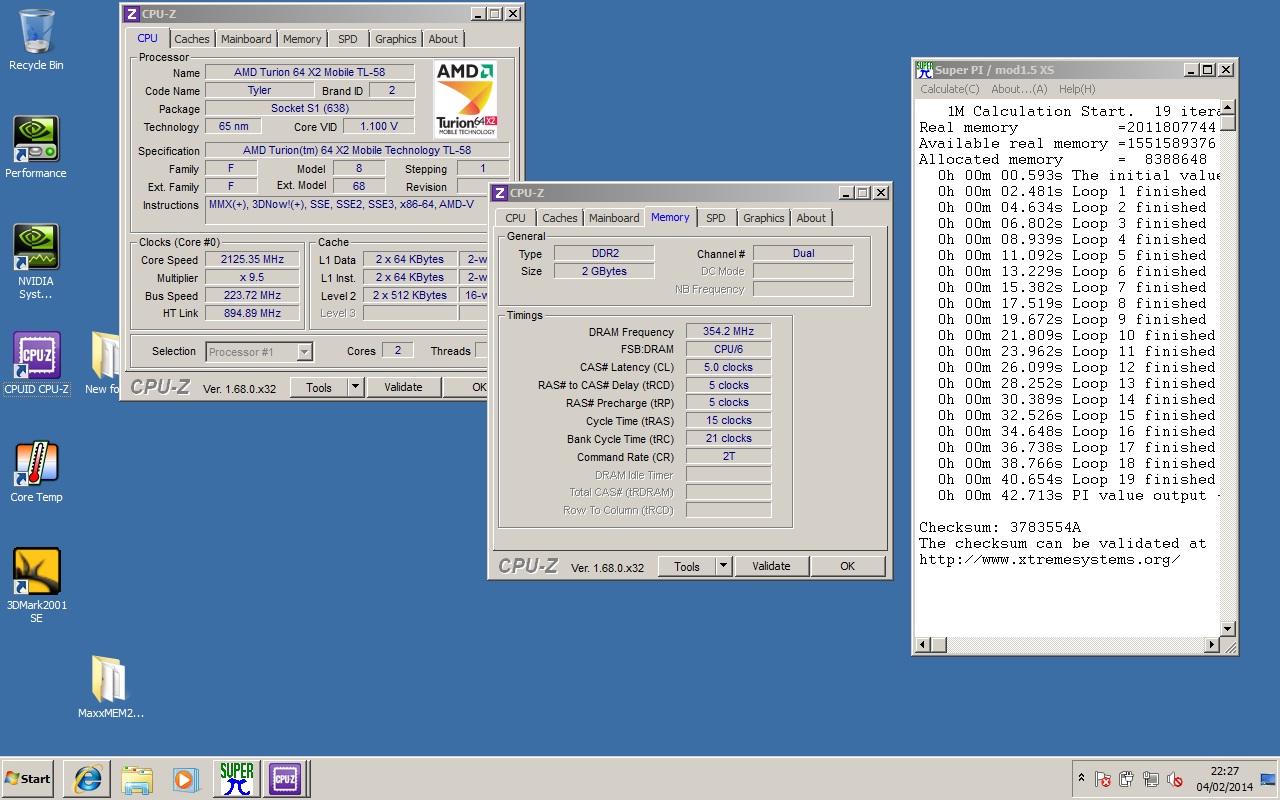Open Graphics tab in back CPU-Z window
This screenshot has height=800, width=1280.
click(x=396, y=39)
